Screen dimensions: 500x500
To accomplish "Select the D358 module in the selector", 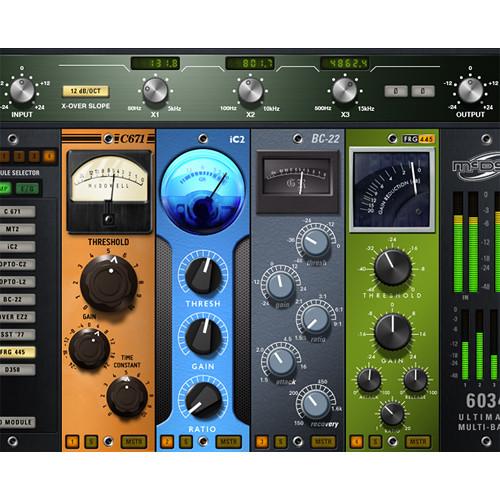I will click(x=17, y=369).
